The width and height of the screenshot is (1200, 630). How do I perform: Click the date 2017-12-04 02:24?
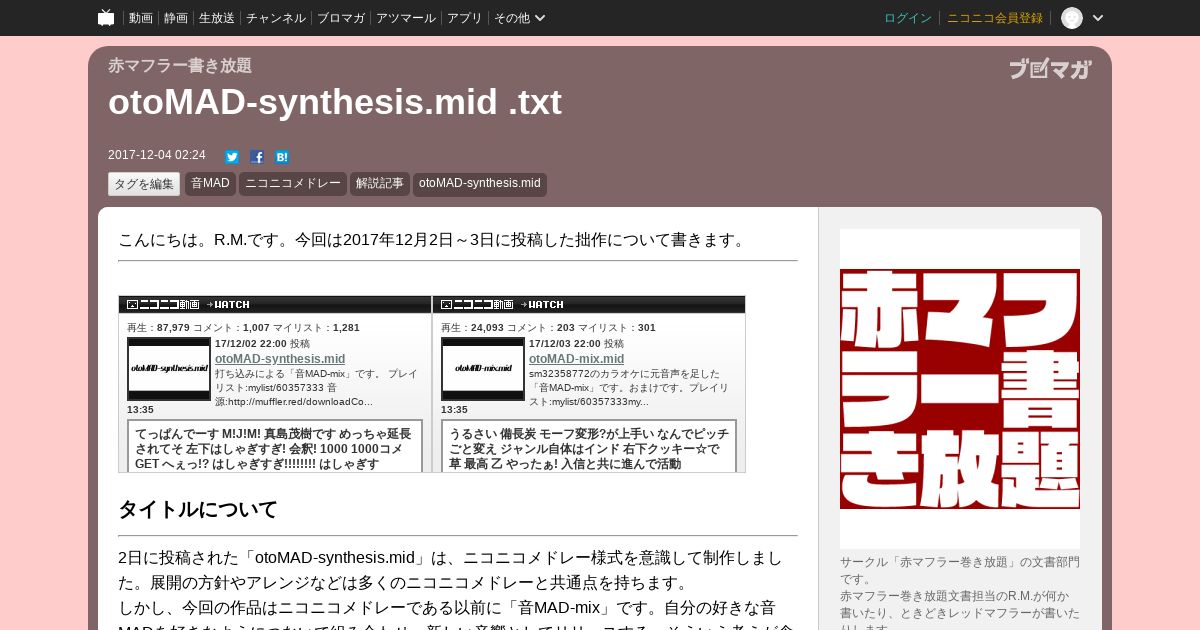157,155
